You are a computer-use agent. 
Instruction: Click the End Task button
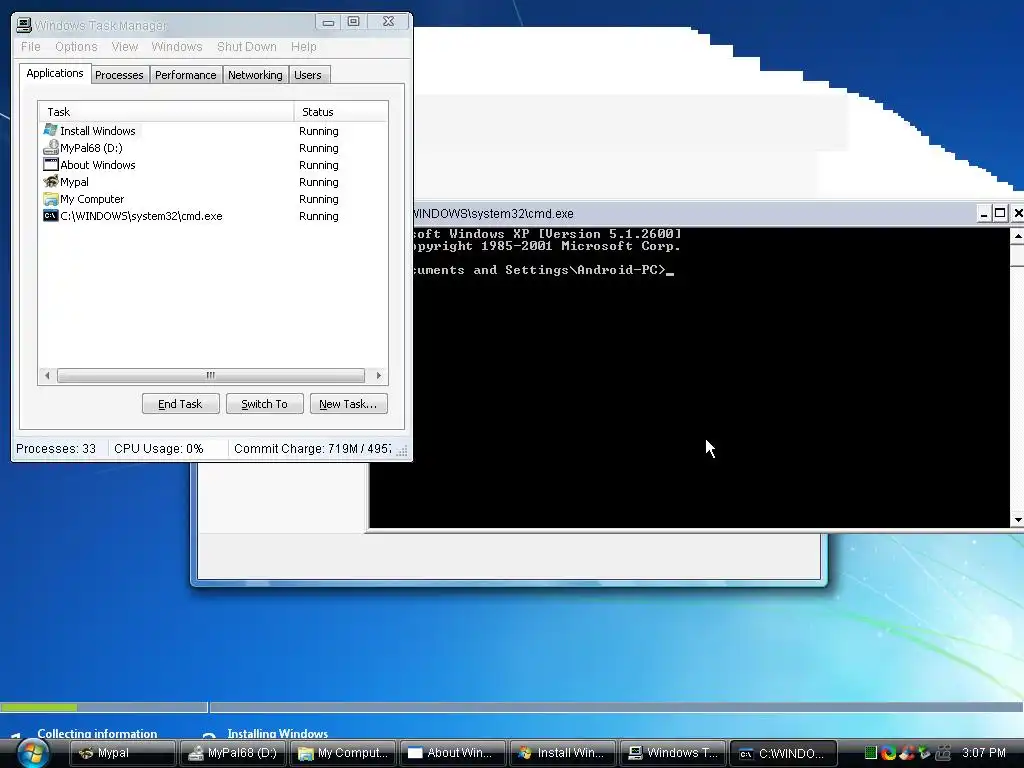[180, 404]
